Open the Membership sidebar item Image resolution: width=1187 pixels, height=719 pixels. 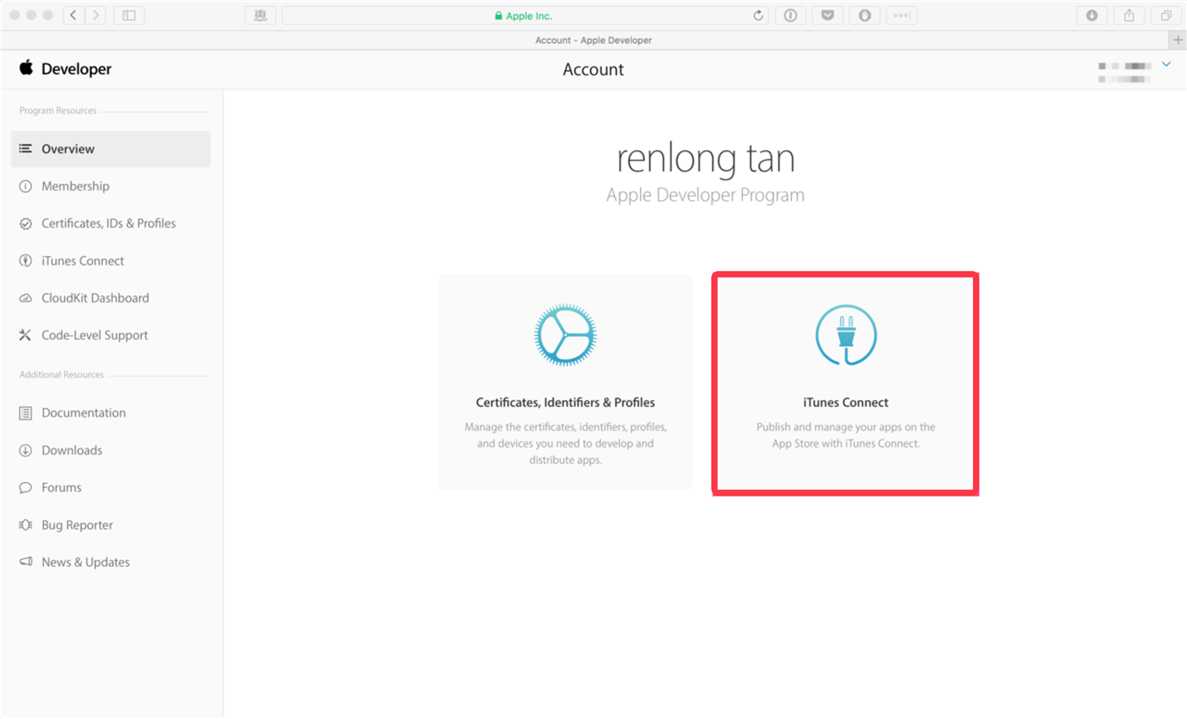75,186
